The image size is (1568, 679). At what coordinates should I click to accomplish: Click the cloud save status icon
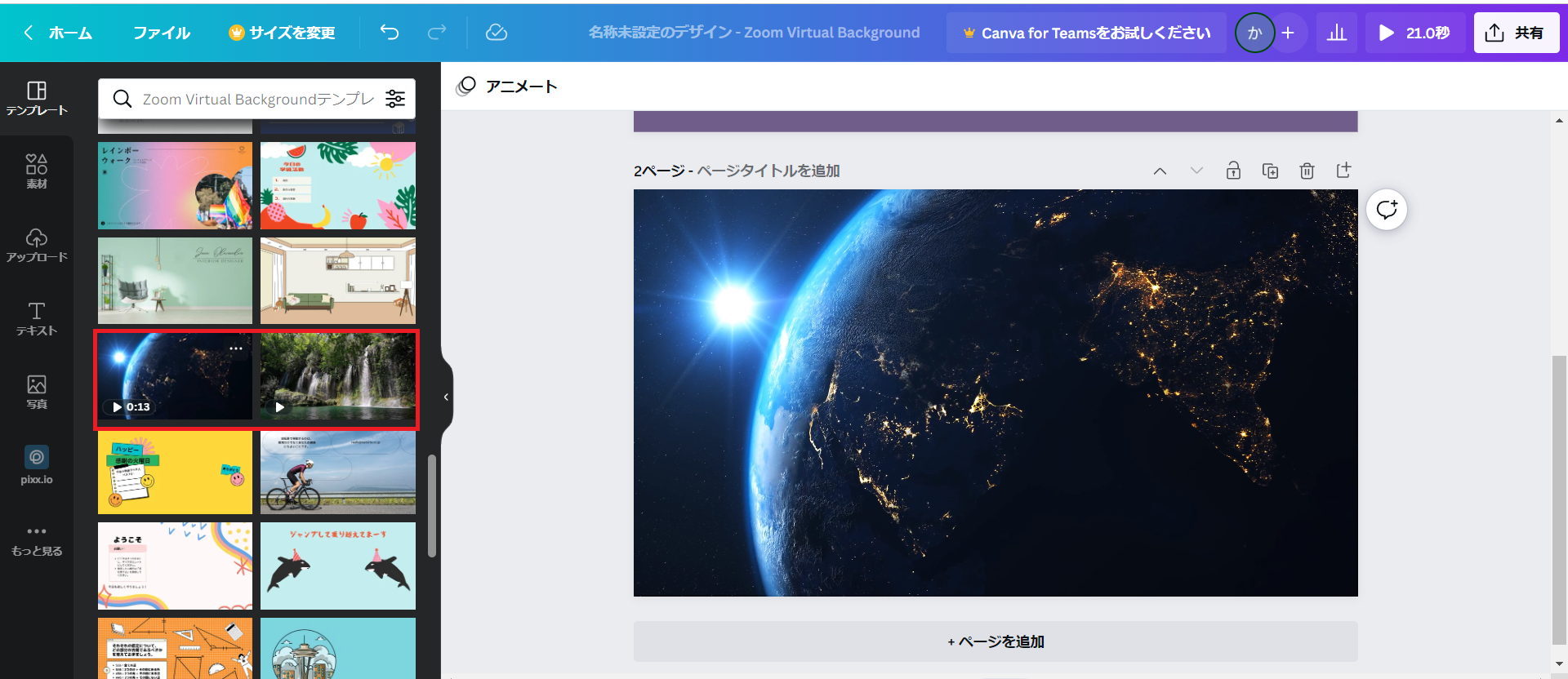[x=497, y=33]
